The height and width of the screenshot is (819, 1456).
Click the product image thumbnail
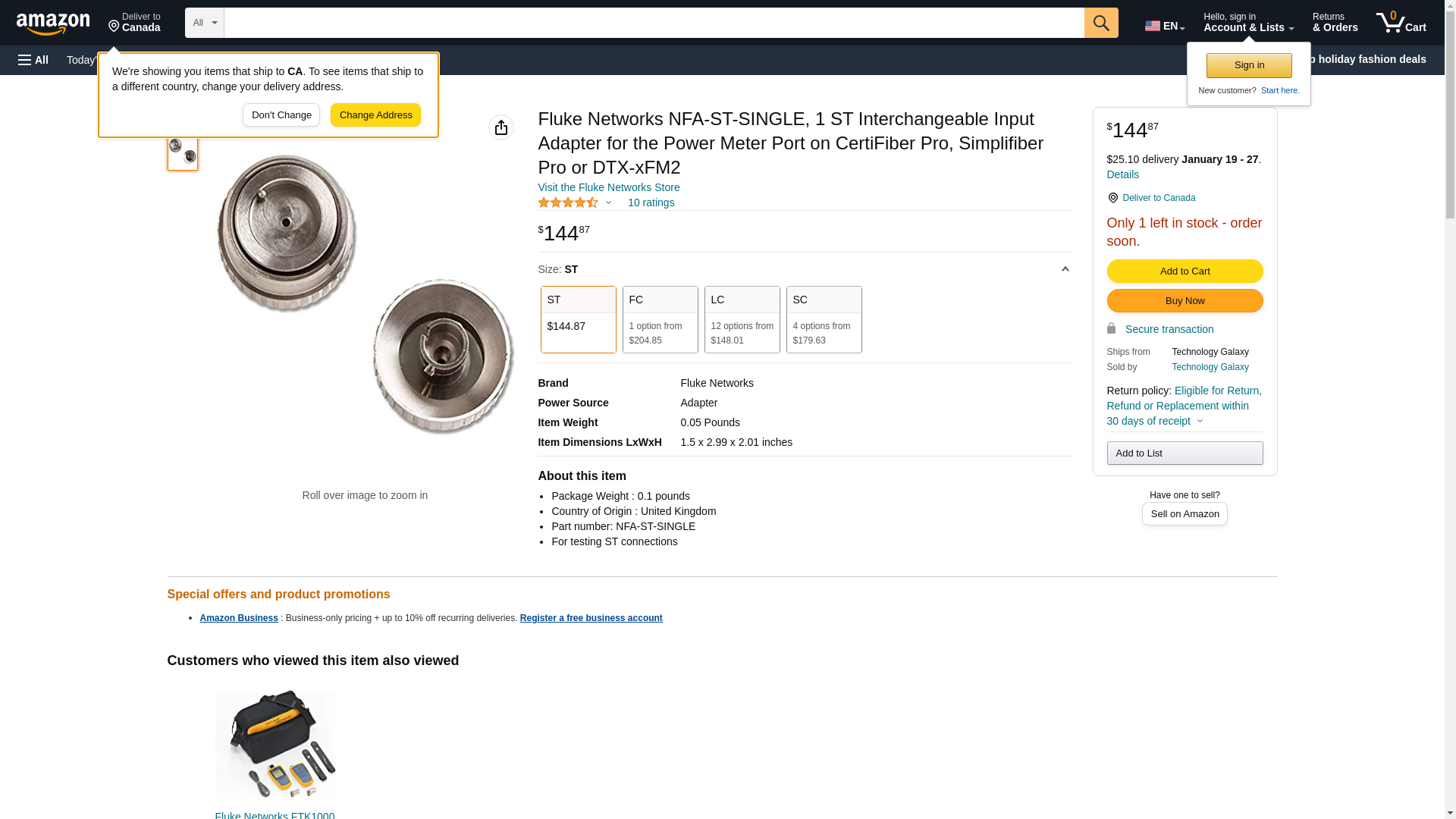tap(183, 152)
